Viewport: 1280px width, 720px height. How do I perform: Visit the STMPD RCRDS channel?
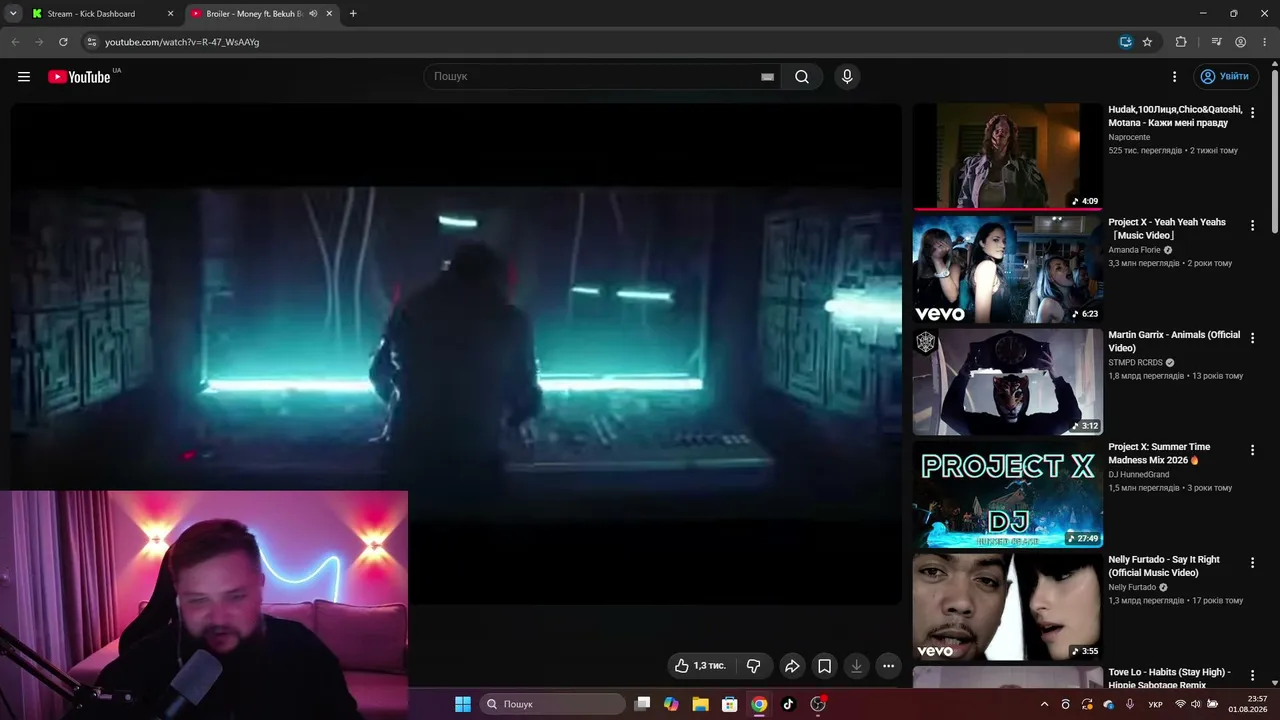pyautogui.click(x=1135, y=363)
